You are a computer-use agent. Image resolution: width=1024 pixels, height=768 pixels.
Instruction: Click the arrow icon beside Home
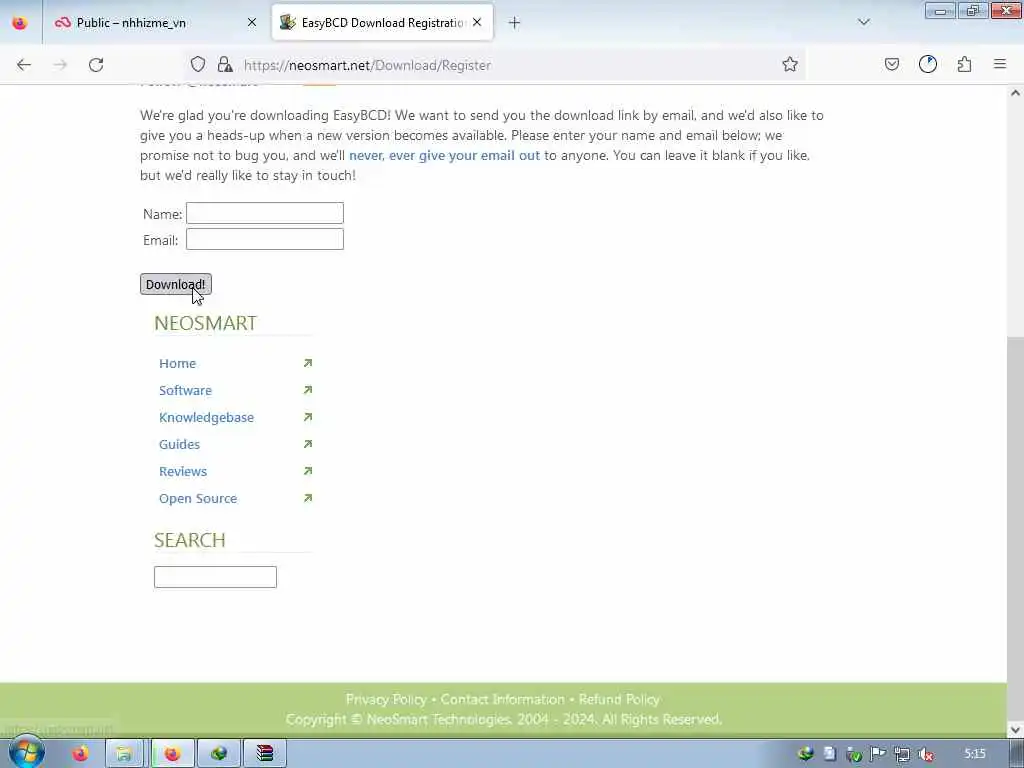pyautogui.click(x=308, y=363)
